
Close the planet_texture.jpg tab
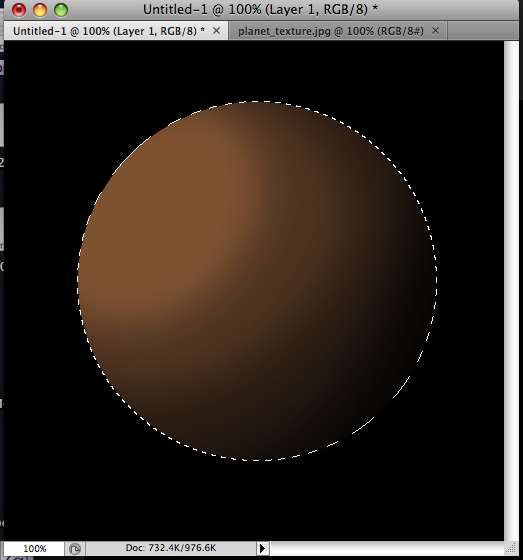pos(435,31)
